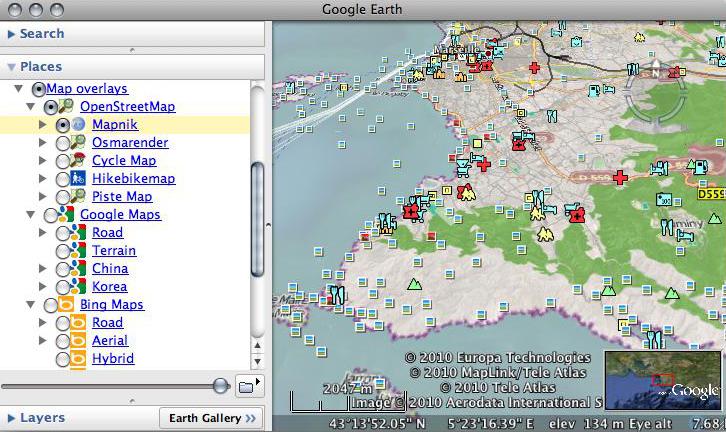This screenshot has width=726, height=432.
Task: Open the OpenStreetMap link
Action: pyautogui.click(x=127, y=106)
